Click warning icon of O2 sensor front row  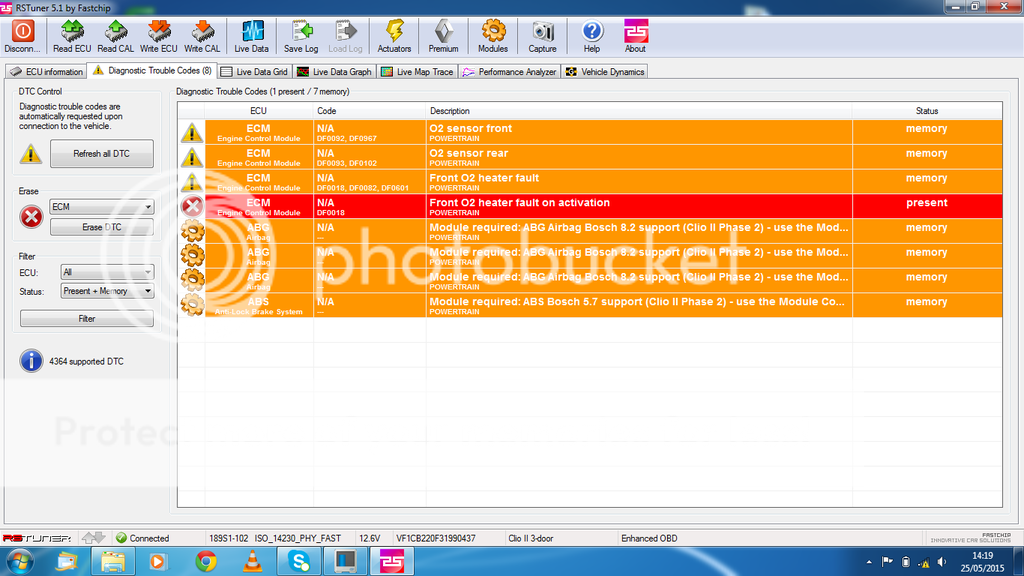coord(192,133)
